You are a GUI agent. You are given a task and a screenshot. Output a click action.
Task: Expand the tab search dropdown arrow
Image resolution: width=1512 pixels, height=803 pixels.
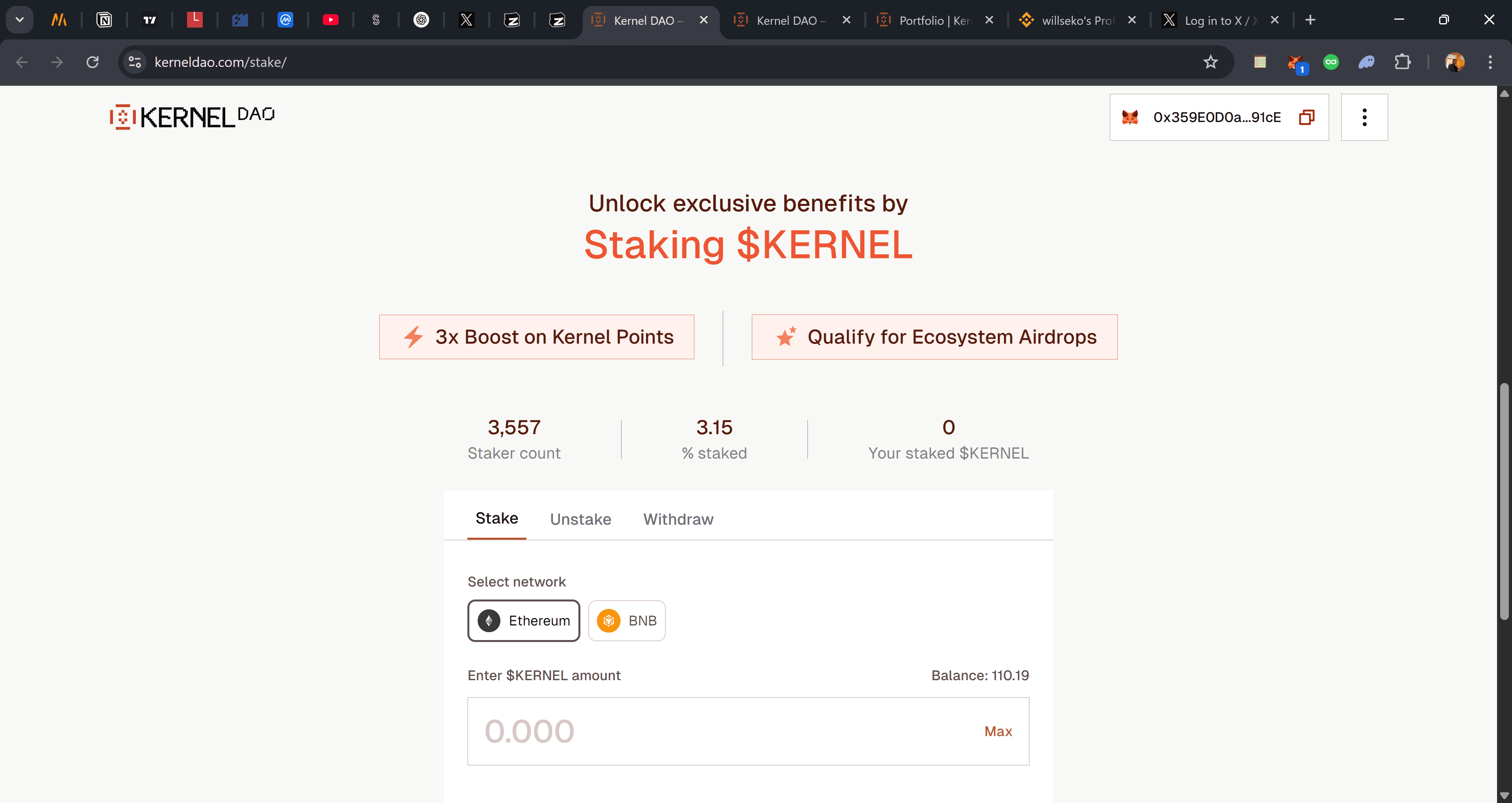[x=19, y=20]
